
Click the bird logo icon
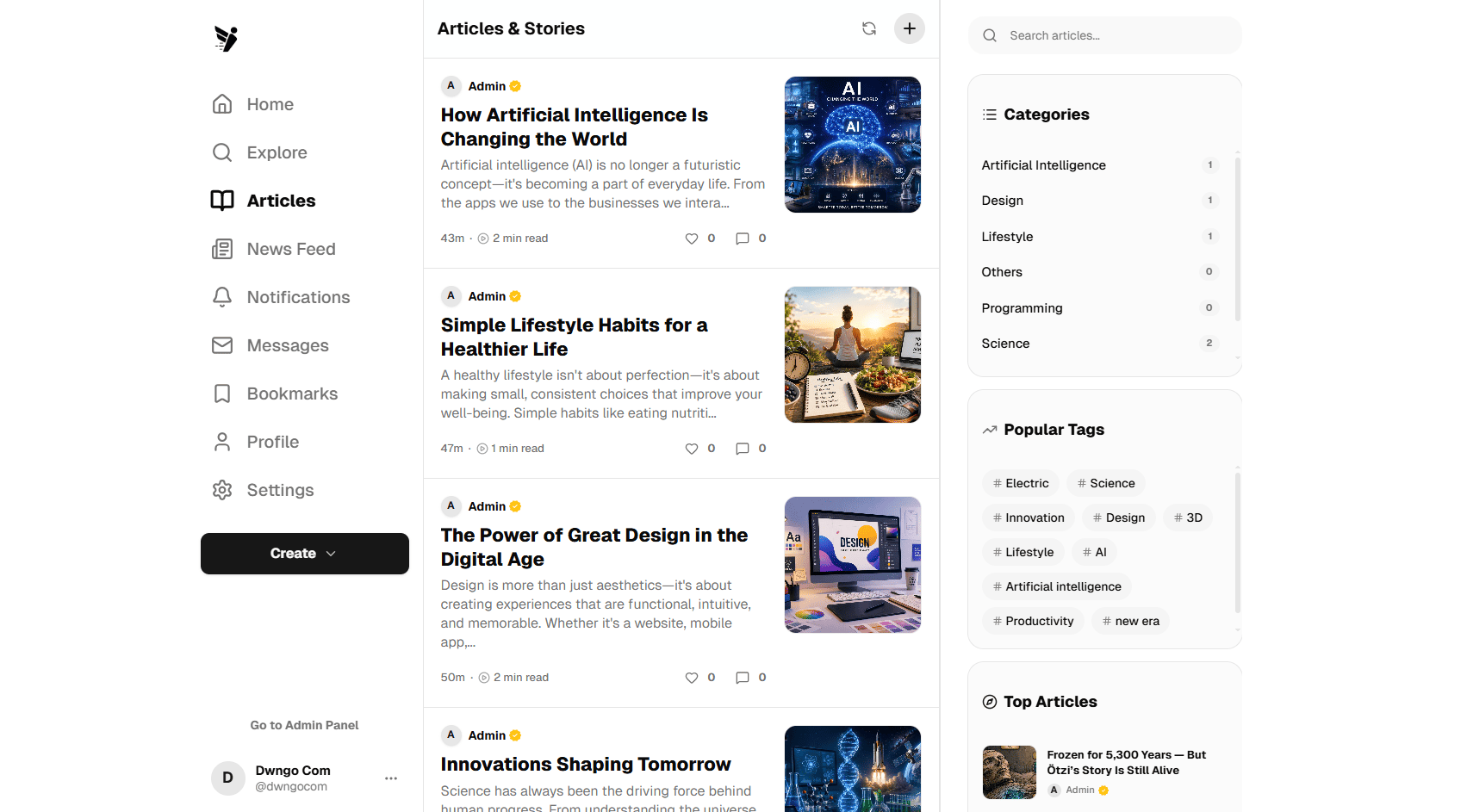pos(226,39)
